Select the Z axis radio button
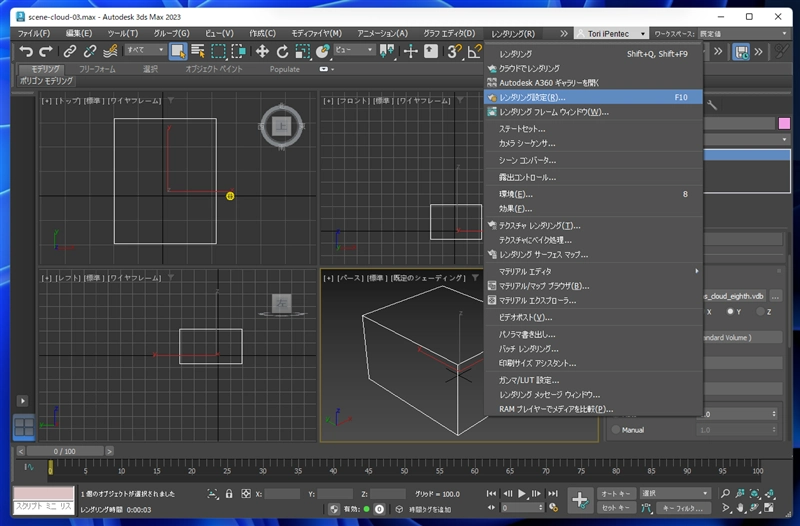Viewport: 800px width, 526px height. point(761,312)
